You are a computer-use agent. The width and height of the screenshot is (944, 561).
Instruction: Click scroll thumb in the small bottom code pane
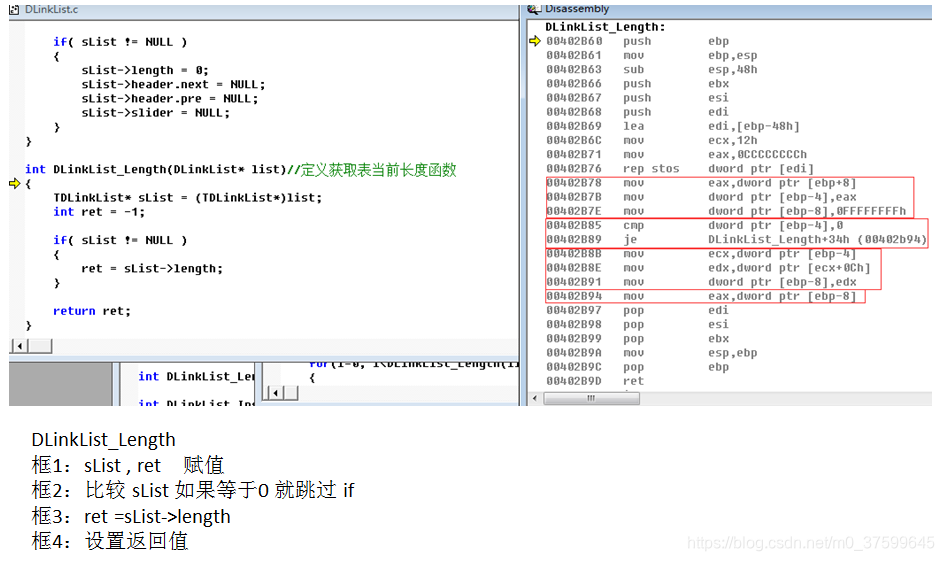[x=291, y=393]
